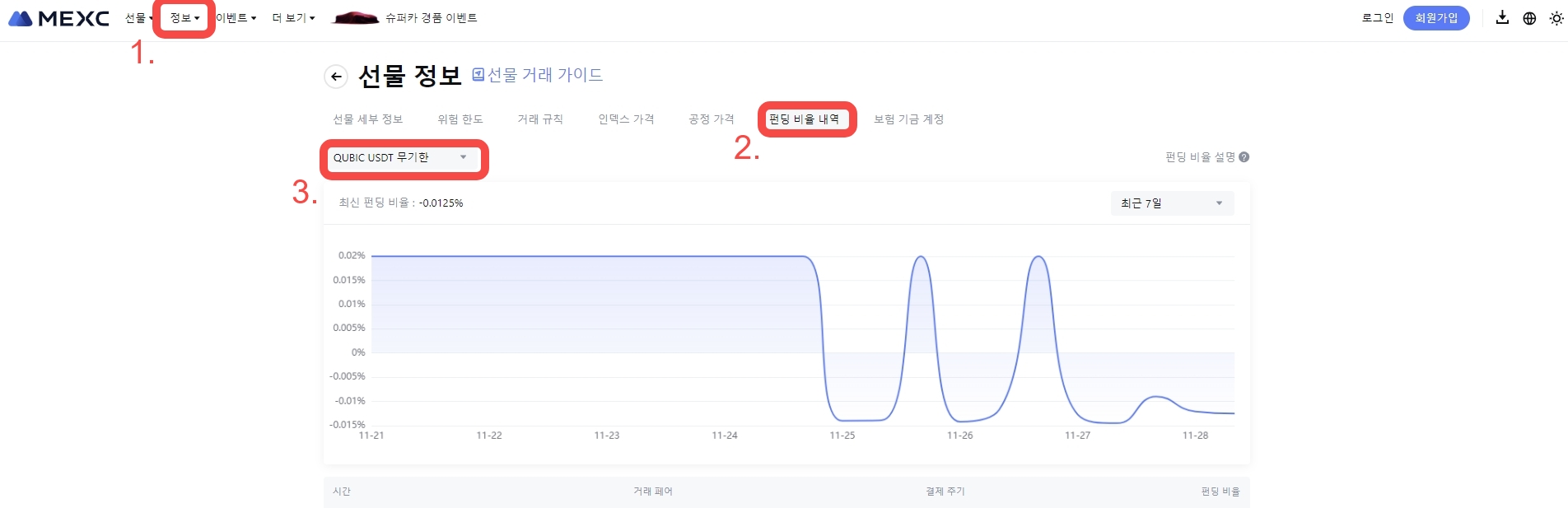Screen dimensions: 1568x508
Task: Click the supercar giveaway event image
Action: [x=355, y=17]
